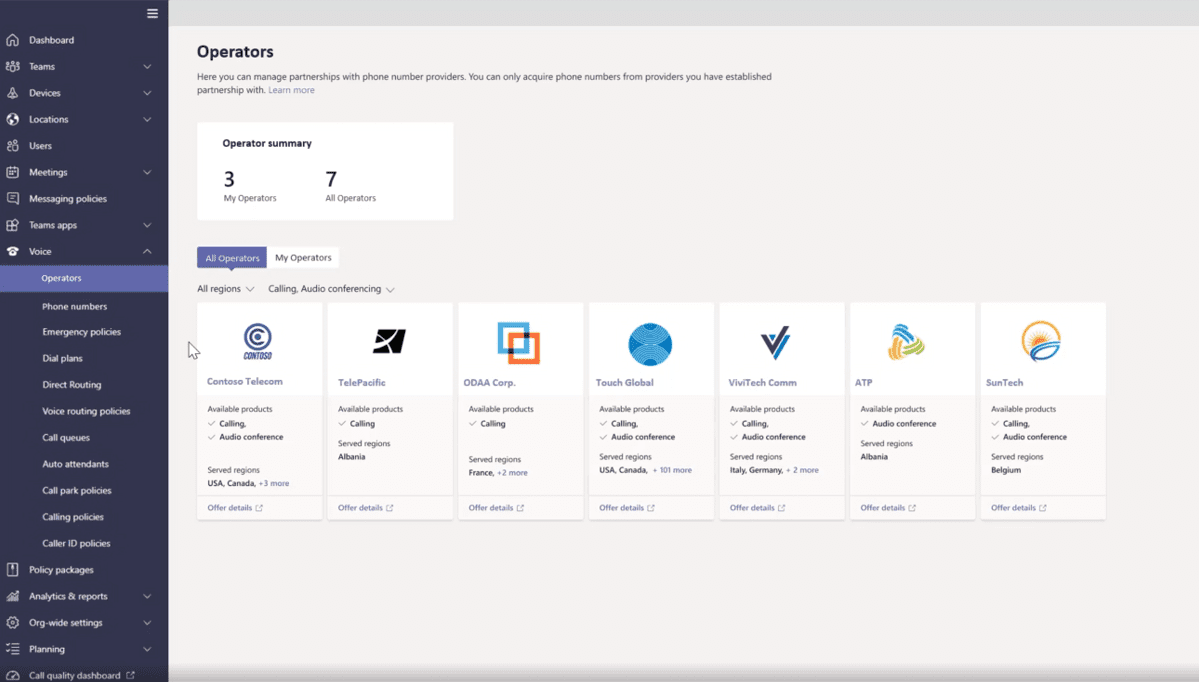Show +2 more regions for ODAA Corp.
The height and width of the screenshot is (682, 1199).
coord(512,473)
